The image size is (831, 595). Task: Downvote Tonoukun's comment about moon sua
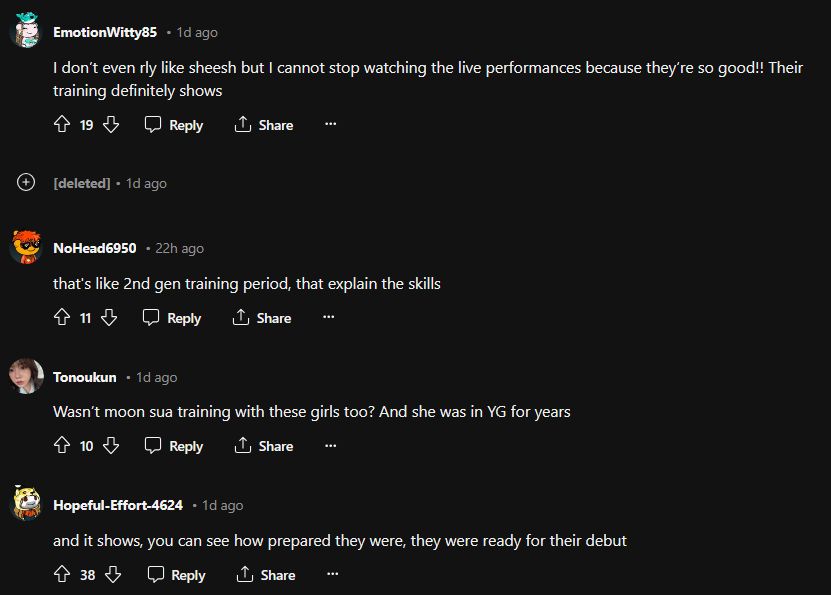coord(111,446)
